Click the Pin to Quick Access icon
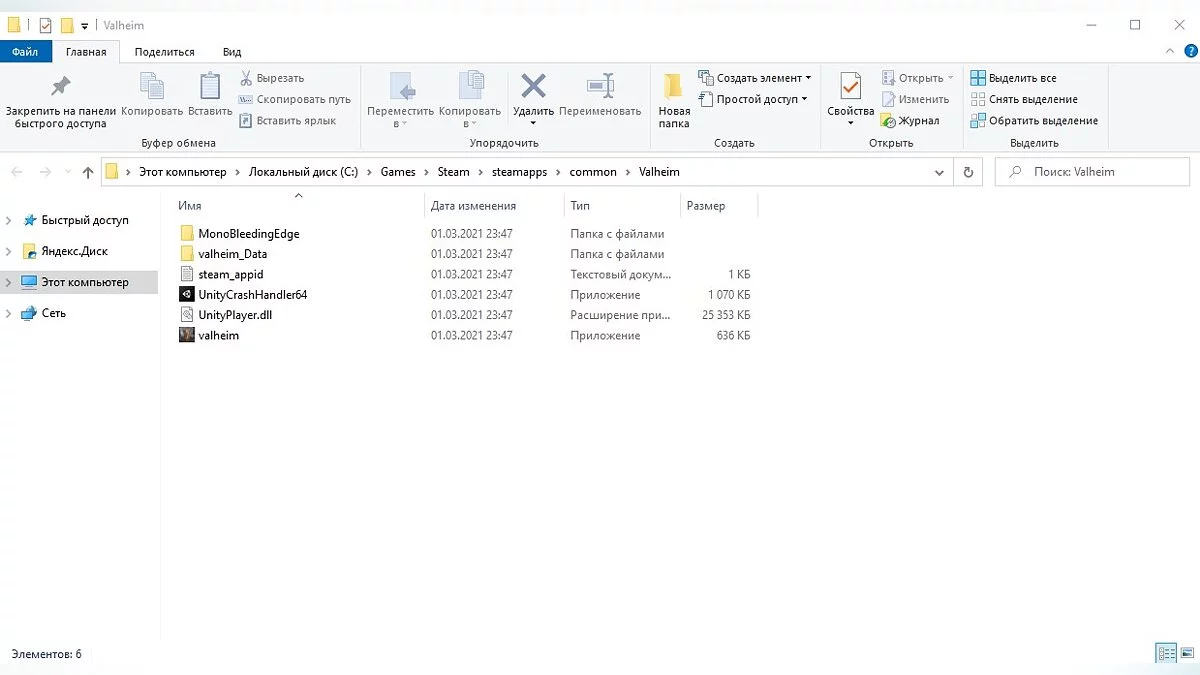Screen dimensions: 1200x675 coord(61,87)
